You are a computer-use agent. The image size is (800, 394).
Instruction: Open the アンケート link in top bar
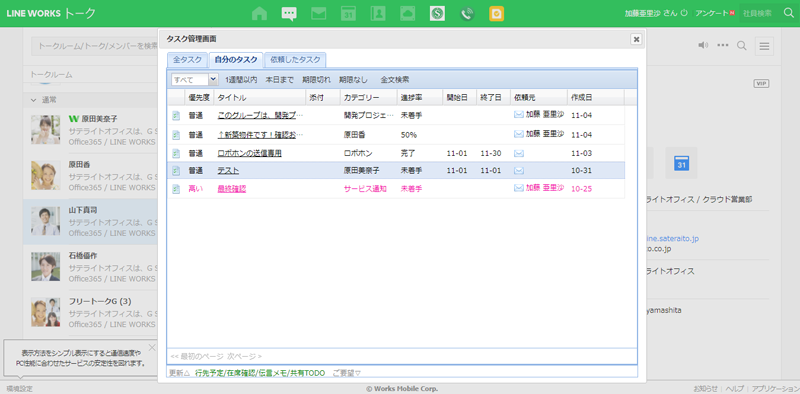712,13
